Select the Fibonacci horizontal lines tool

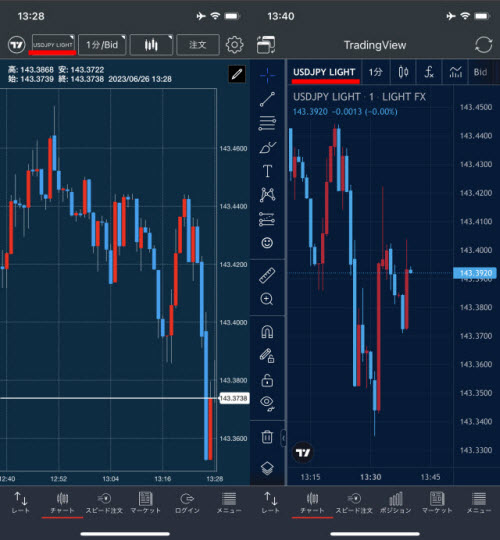coord(267,123)
